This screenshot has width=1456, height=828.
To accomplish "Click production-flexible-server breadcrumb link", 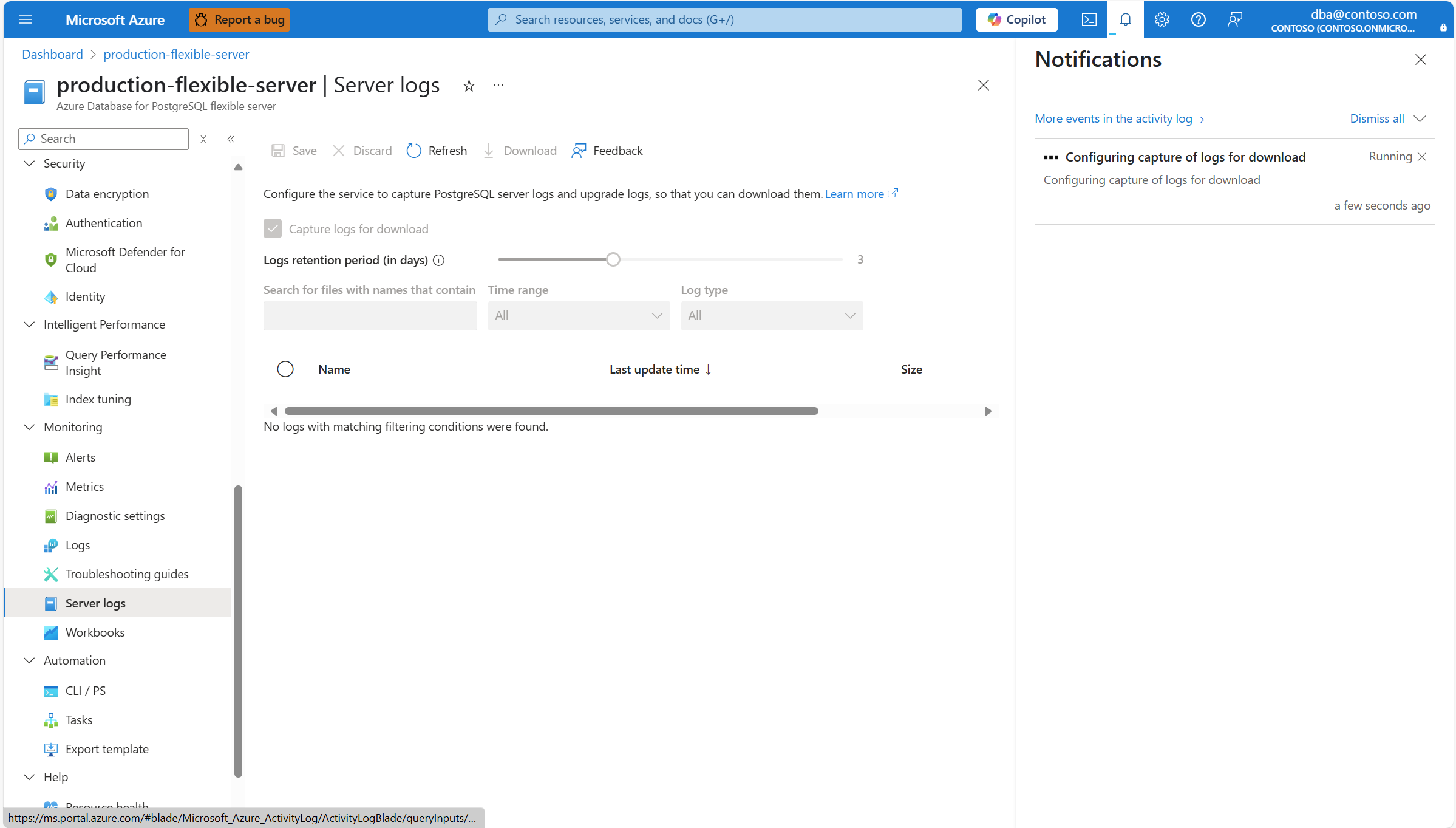I will (x=176, y=55).
